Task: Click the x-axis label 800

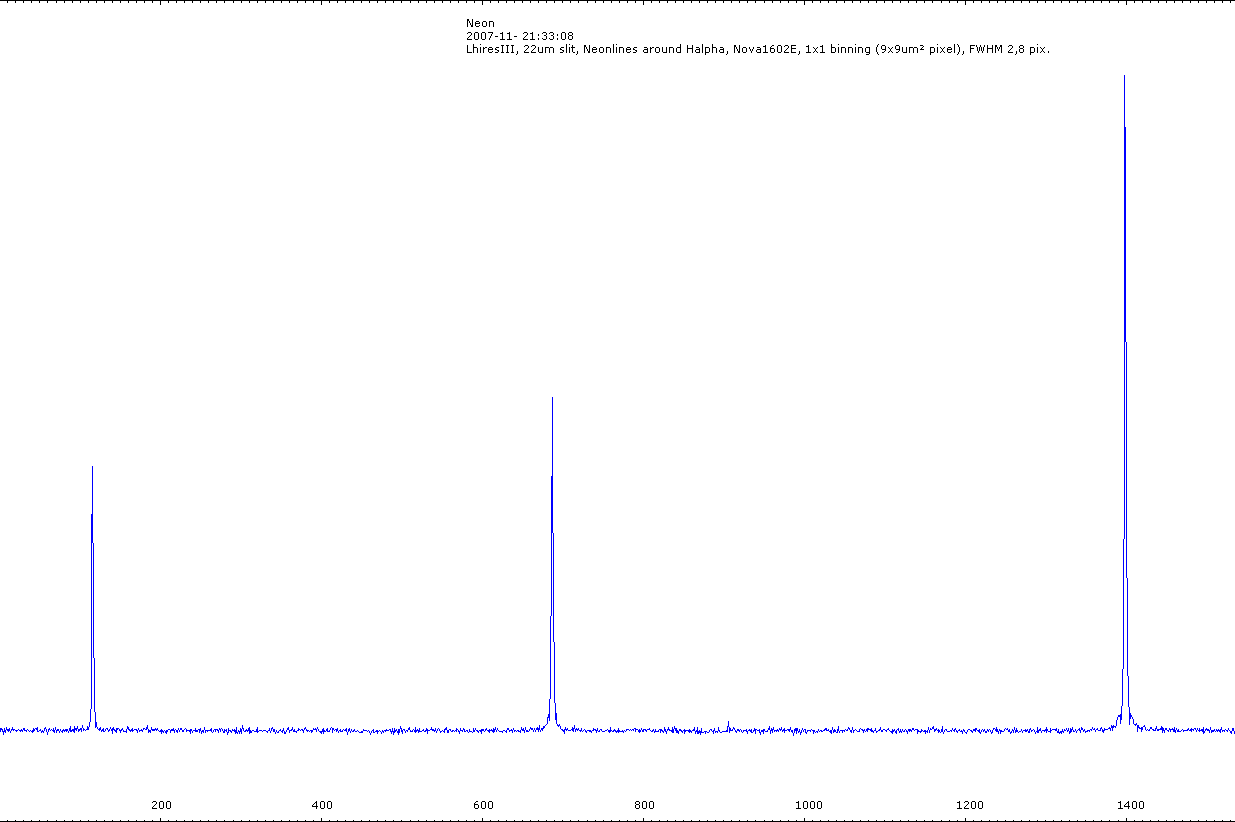Action: [x=645, y=805]
